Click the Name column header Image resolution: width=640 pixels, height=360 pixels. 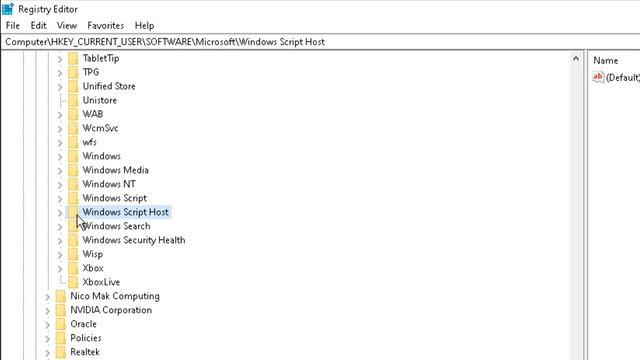[x=606, y=60]
